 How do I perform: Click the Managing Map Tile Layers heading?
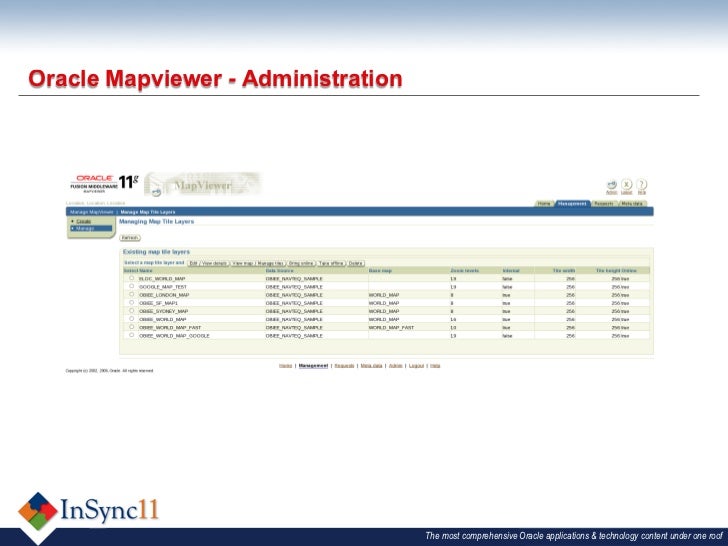(156, 221)
